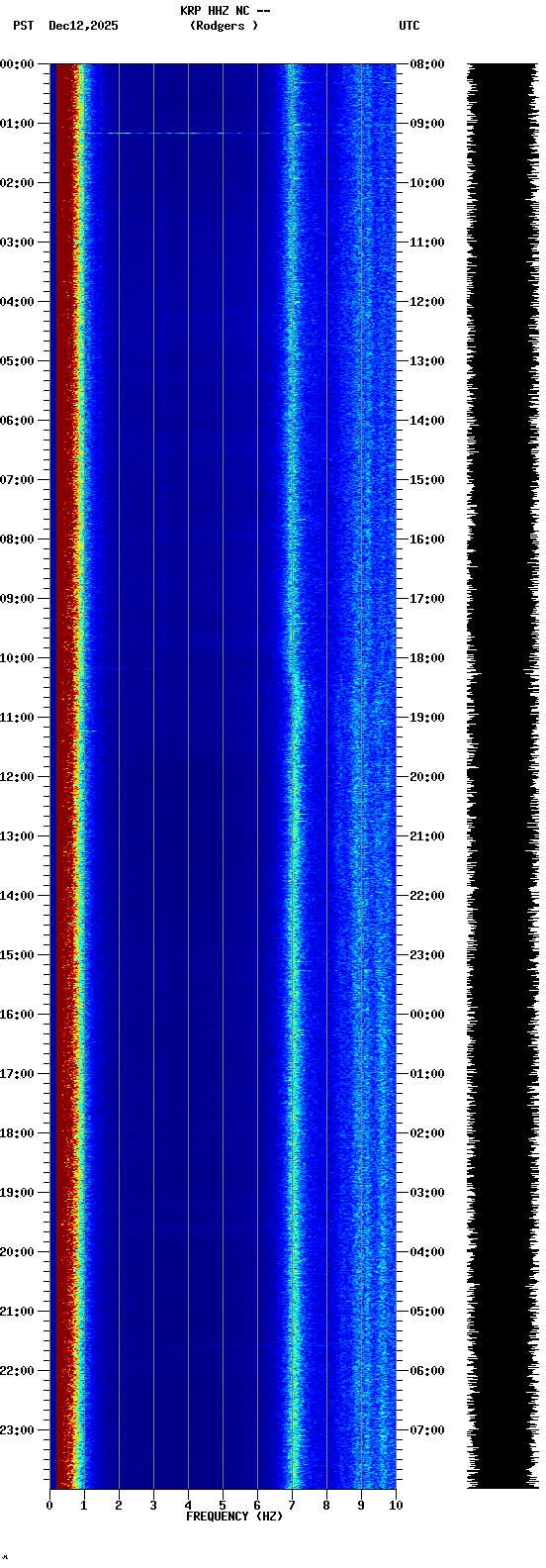Click the 12:00 UTC time label

click(x=426, y=302)
